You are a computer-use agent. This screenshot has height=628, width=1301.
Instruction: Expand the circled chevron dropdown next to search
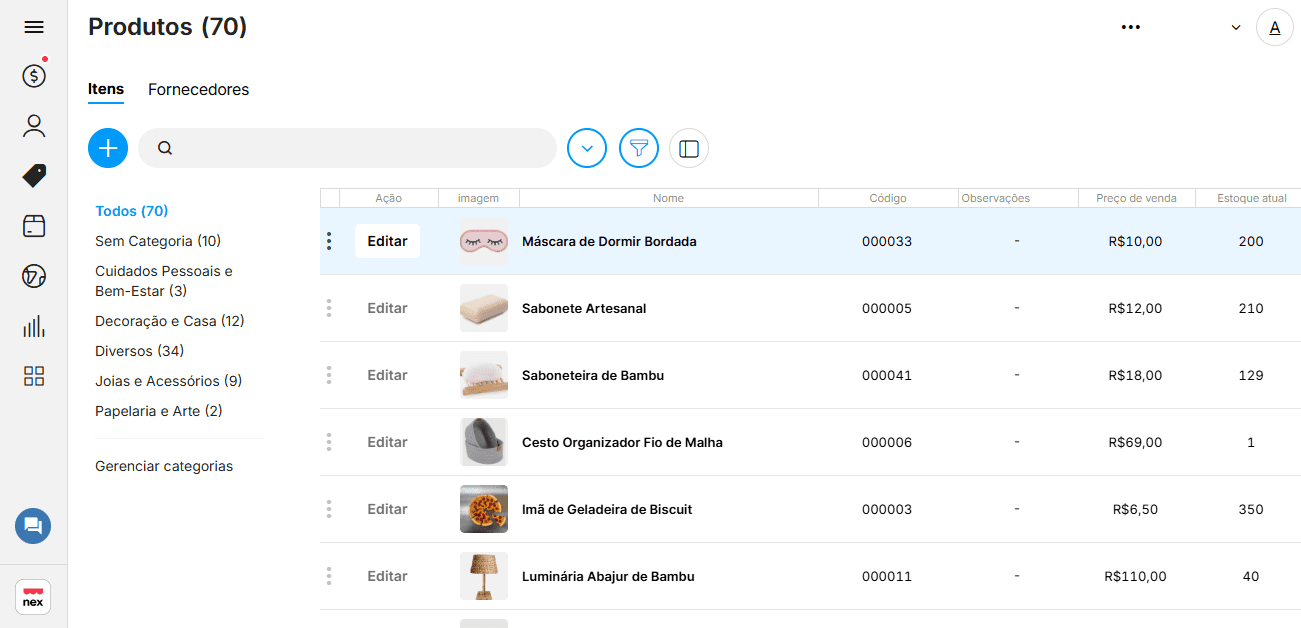pyautogui.click(x=587, y=148)
